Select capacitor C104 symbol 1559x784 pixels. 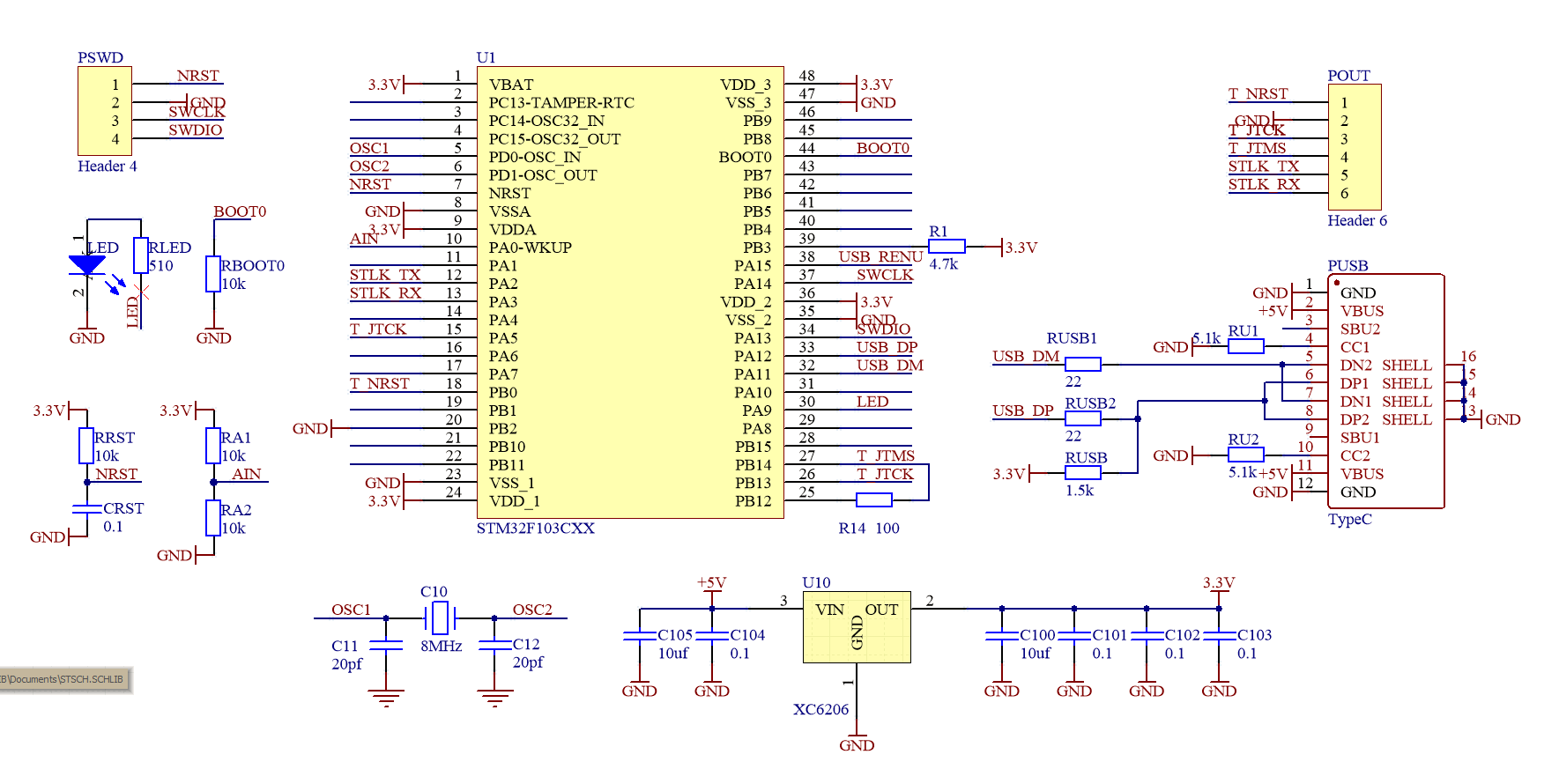click(x=712, y=635)
